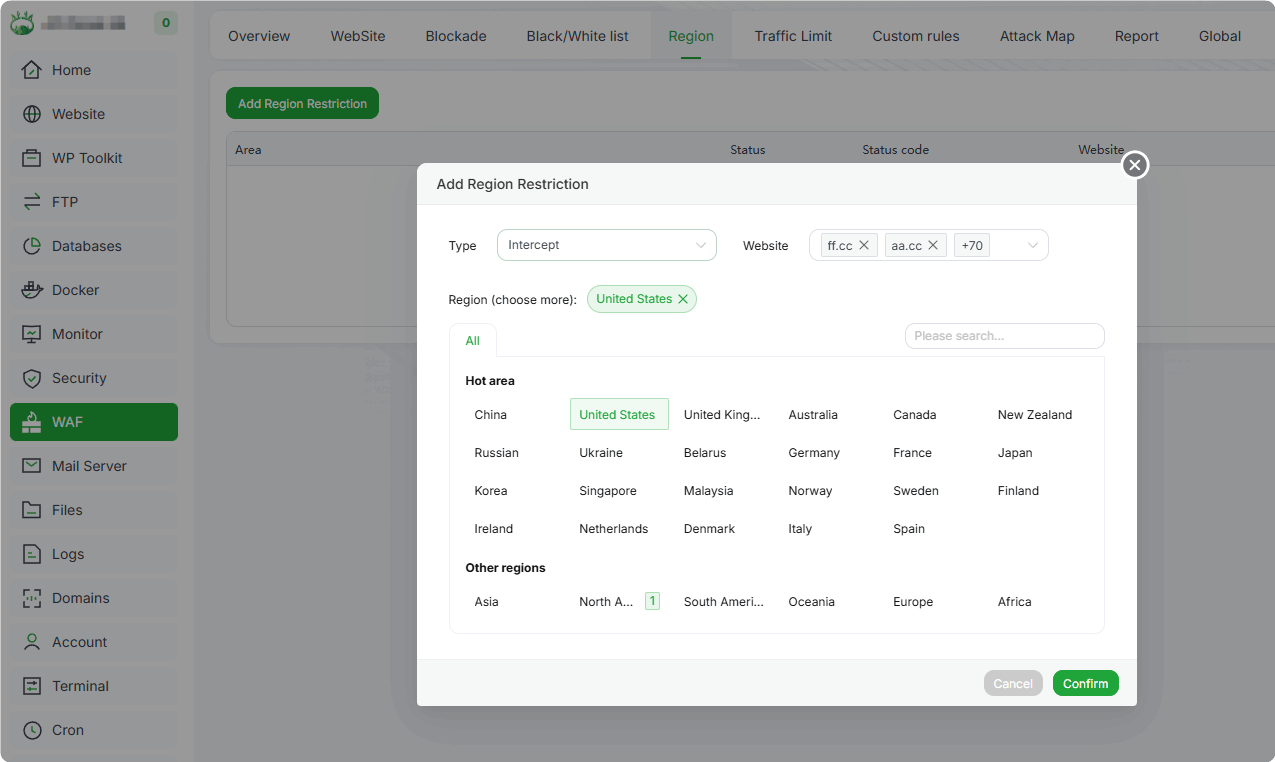The height and width of the screenshot is (762, 1275).
Task: Open Databases via its sidebar icon
Action: click(32, 246)
